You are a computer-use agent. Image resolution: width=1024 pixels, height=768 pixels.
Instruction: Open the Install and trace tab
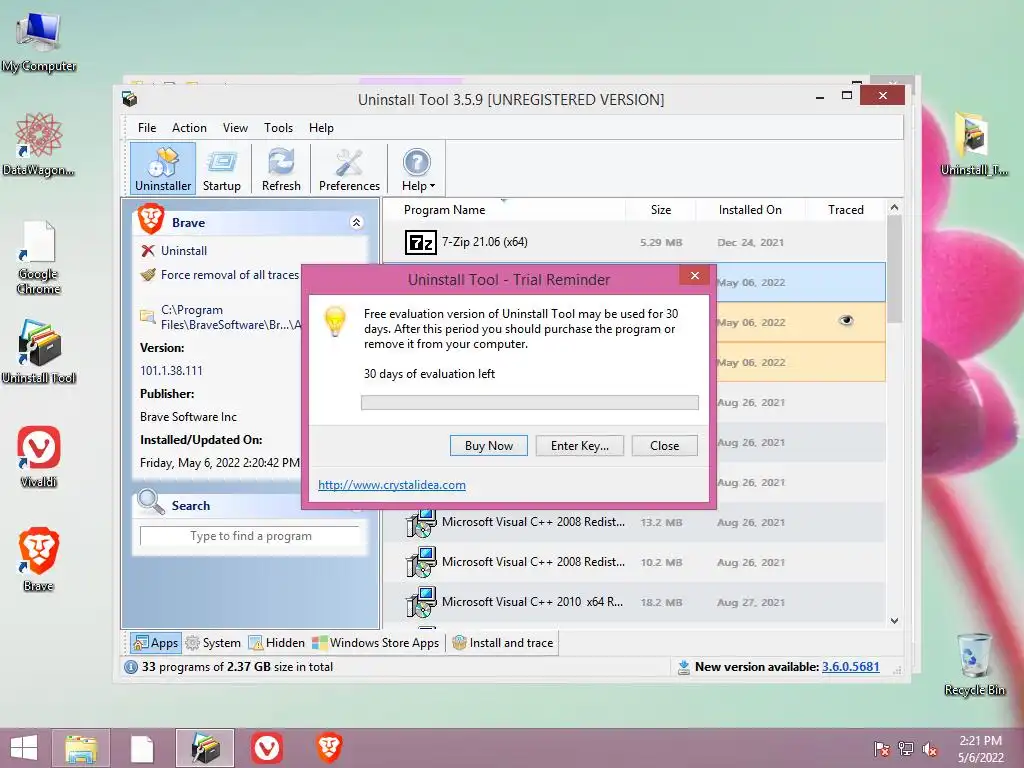click(x=503, y=643)
